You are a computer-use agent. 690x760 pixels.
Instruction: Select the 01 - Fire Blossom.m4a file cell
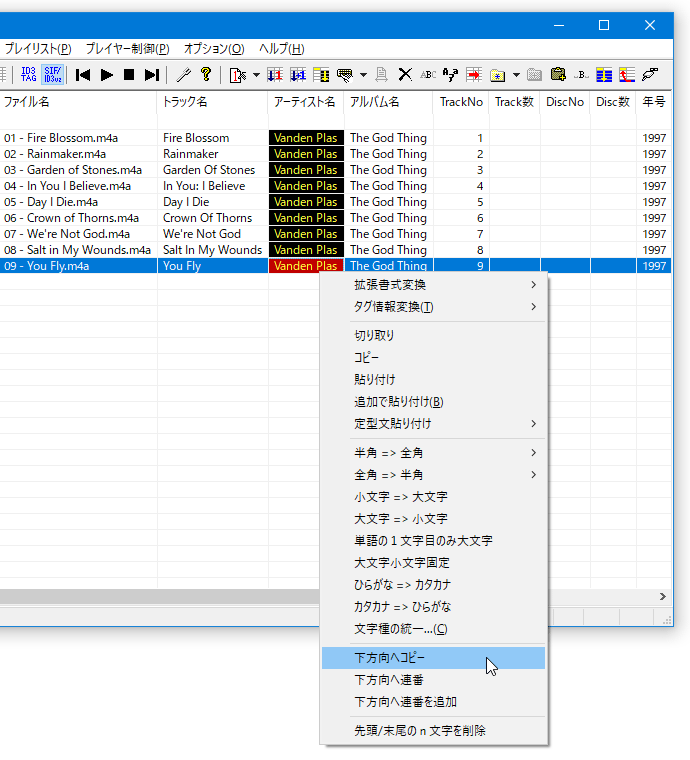click(x=78, y=138)
